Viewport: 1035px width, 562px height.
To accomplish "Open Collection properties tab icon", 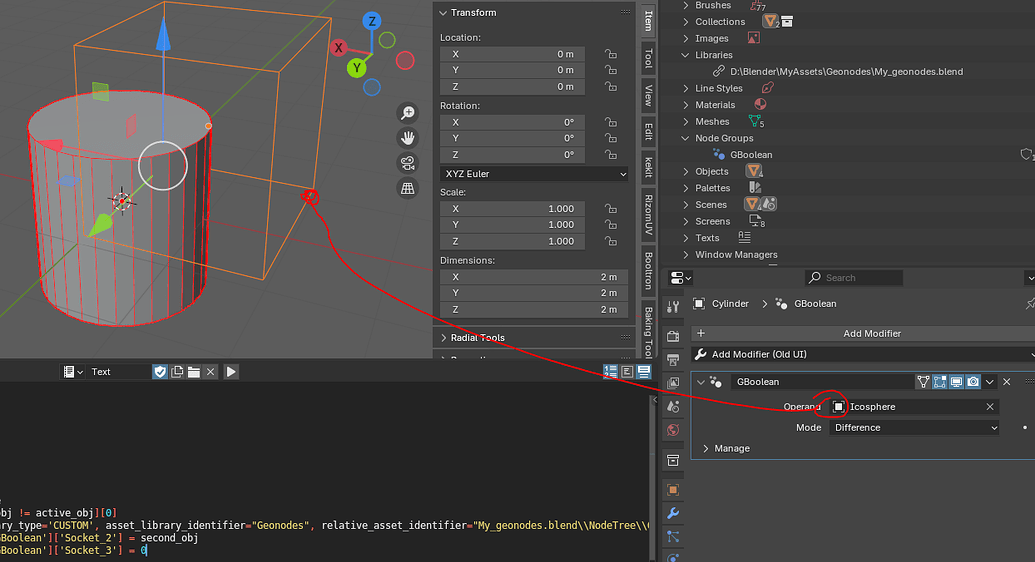I will (x=673, y=460).
